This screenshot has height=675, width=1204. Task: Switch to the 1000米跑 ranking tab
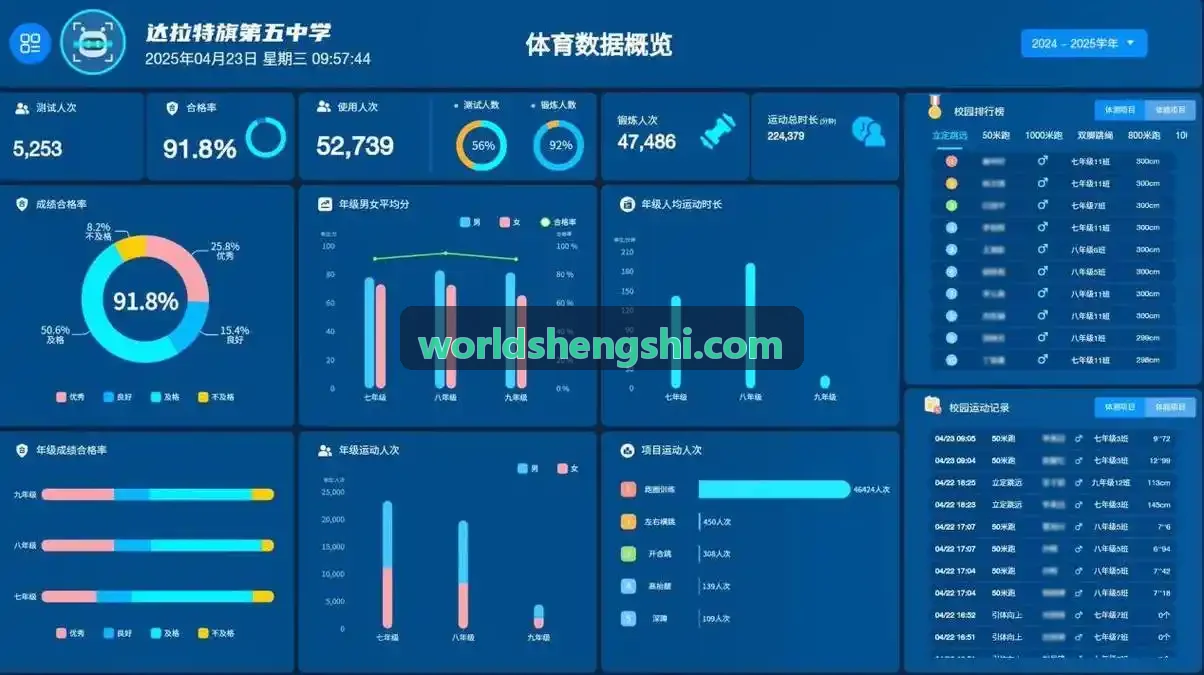[x=1044, y=135]
